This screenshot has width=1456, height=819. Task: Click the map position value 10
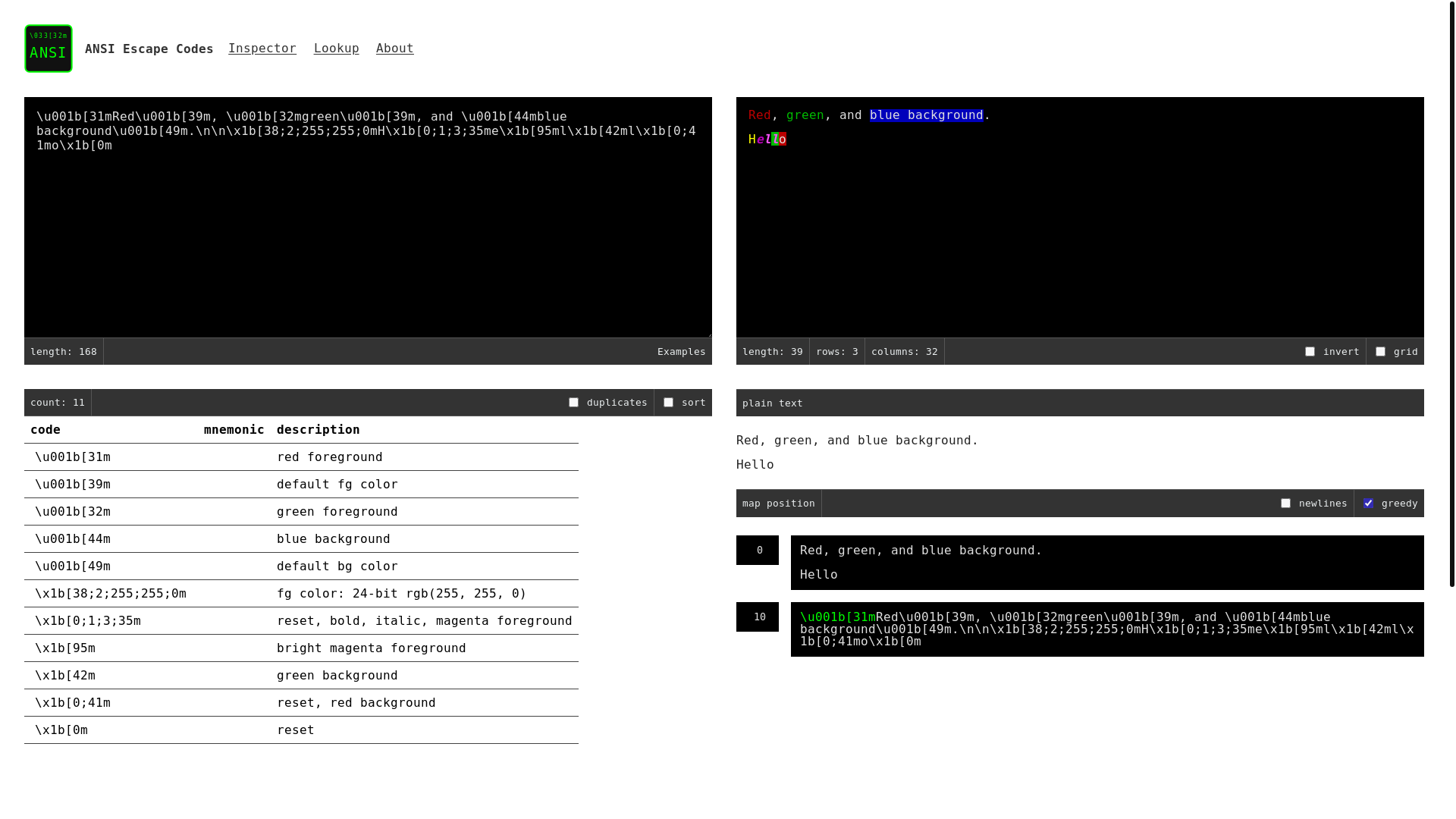pyautogui.click(x=758, y=617)
